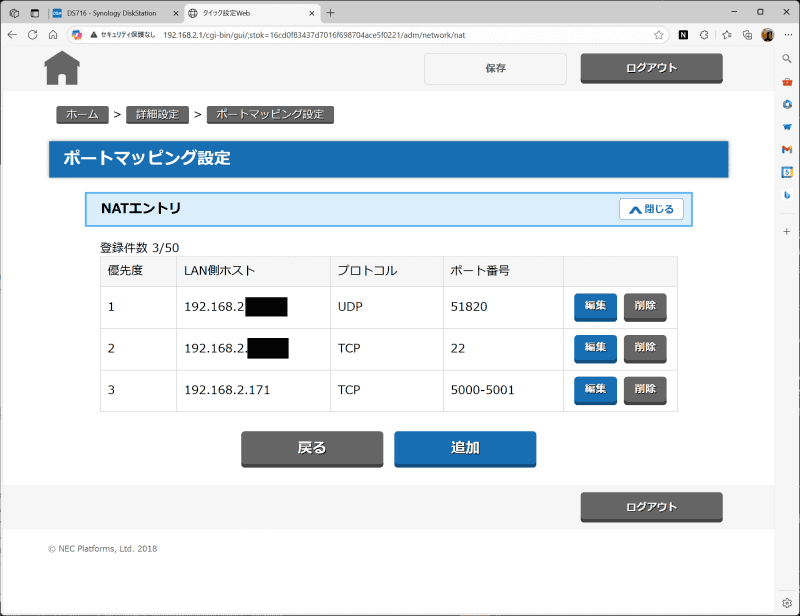Click the browser address bar
This screenshot has width=800, height=616.
(300, 33)
